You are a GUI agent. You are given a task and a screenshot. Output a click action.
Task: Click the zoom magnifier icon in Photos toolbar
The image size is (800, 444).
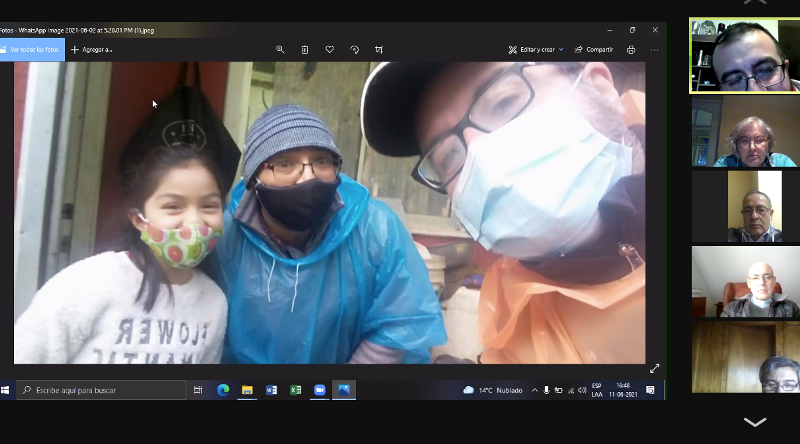coord(280,49)
